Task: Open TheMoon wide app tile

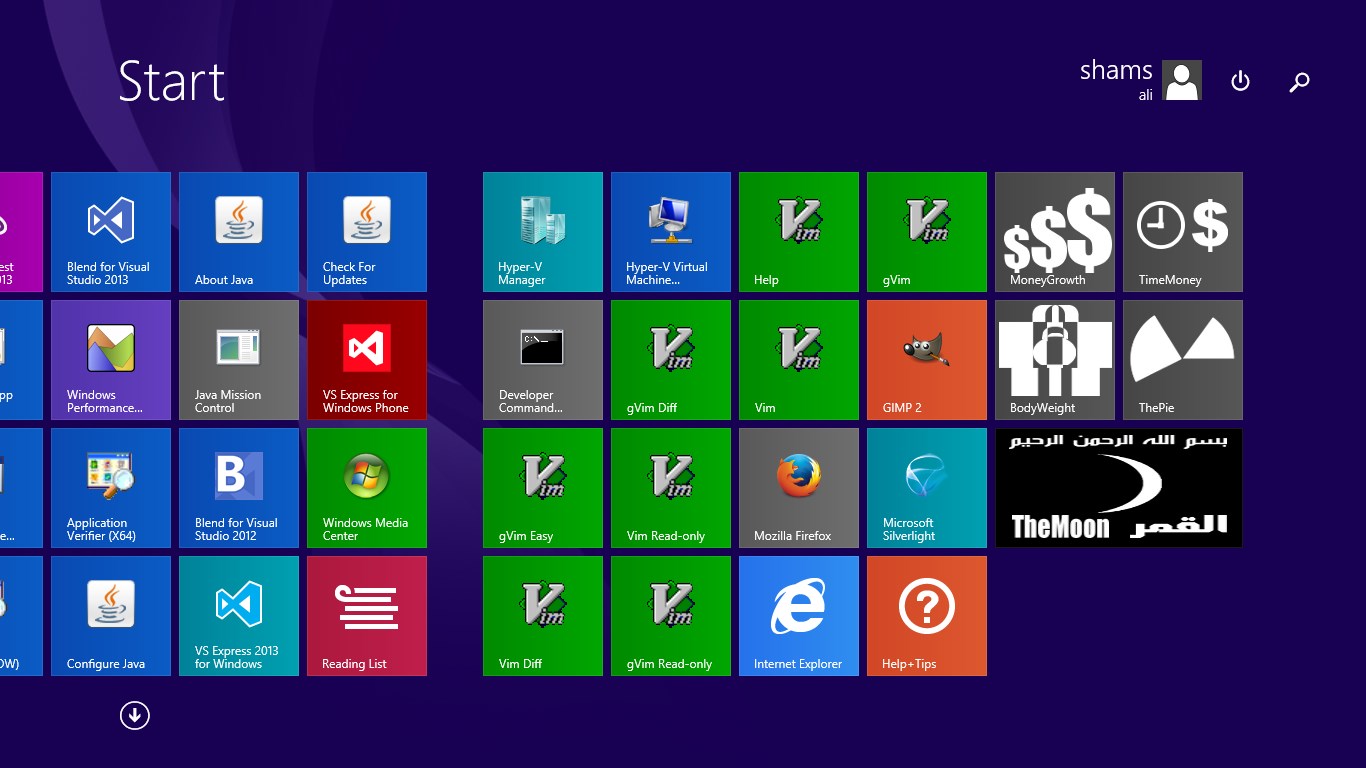Action: tap(1119, 488)
